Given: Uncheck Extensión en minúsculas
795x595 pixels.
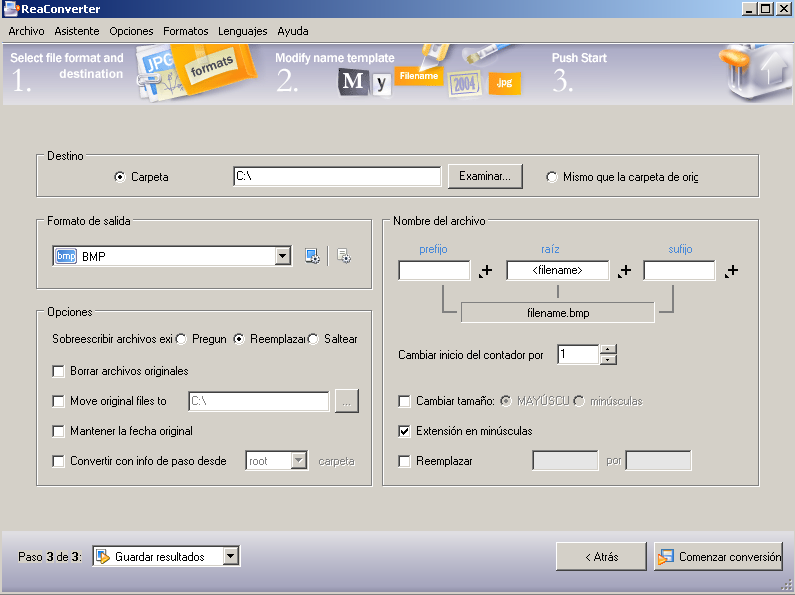Looking at the screenshot, I should point(404,431).
